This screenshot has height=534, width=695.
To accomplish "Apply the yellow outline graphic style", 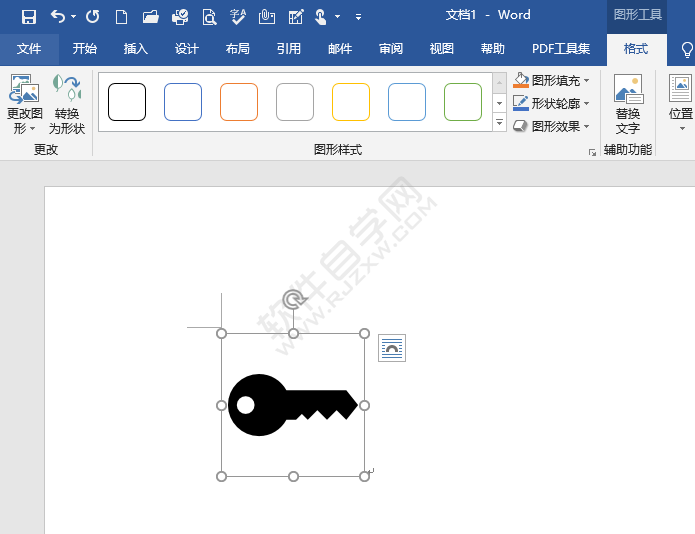I will pos(351,102).
